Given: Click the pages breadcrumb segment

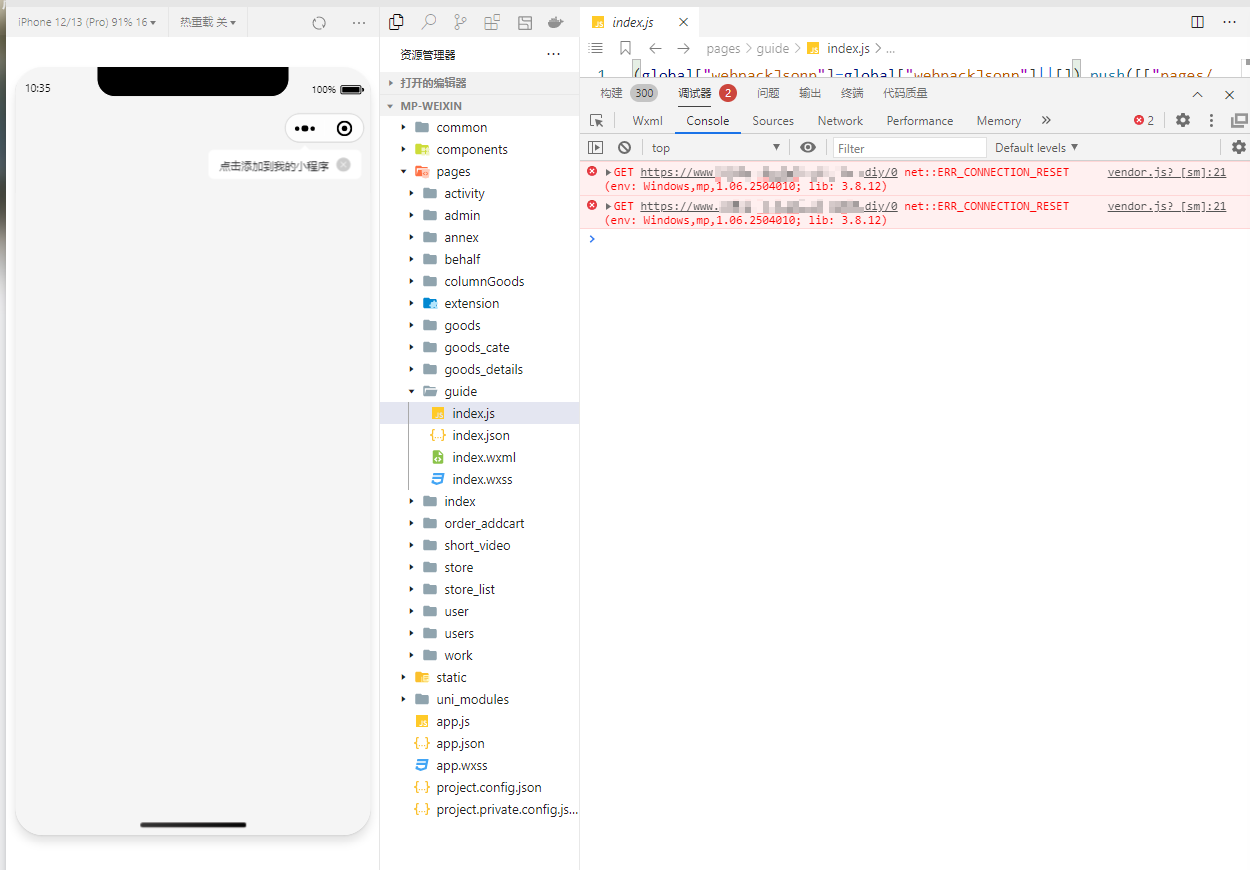Looking at the screenshot, I should coord(723,48).
